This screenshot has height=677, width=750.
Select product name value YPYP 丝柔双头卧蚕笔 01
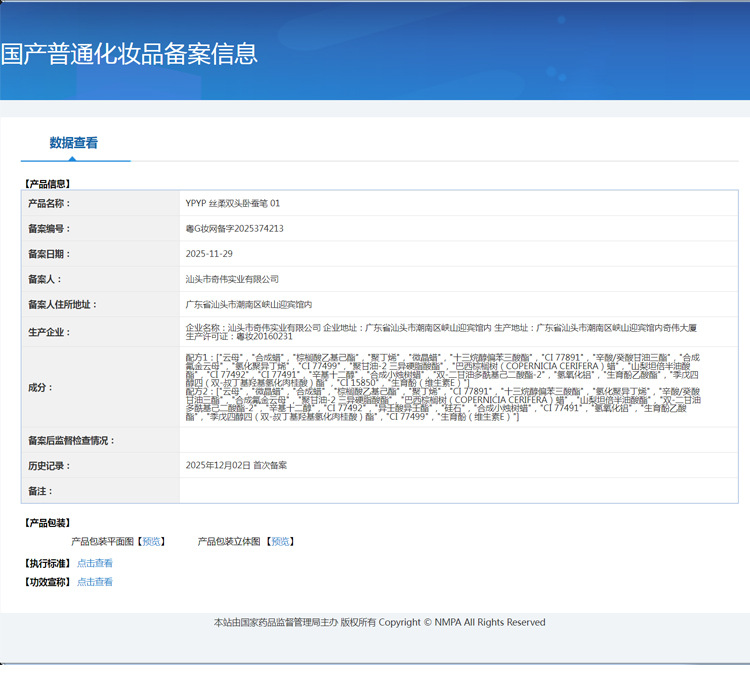[232, 203]
